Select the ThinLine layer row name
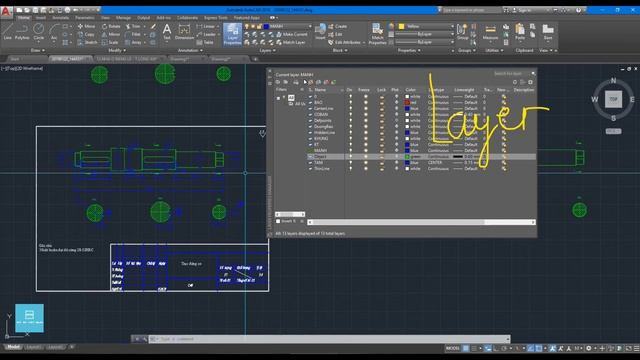Image resolution: width=640 pixels, height=360 pixels. tap(322, 169)
